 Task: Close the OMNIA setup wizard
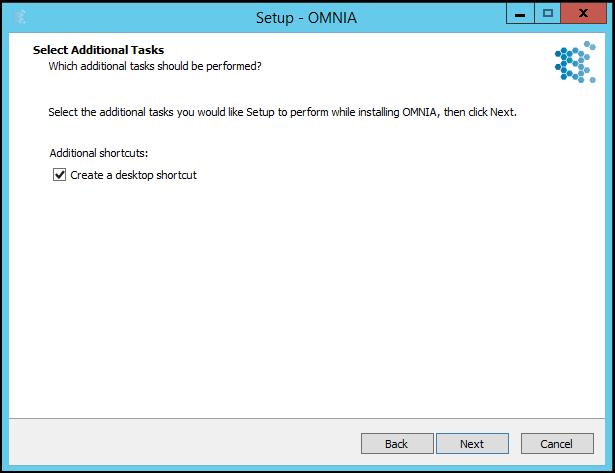coord(583,15)
